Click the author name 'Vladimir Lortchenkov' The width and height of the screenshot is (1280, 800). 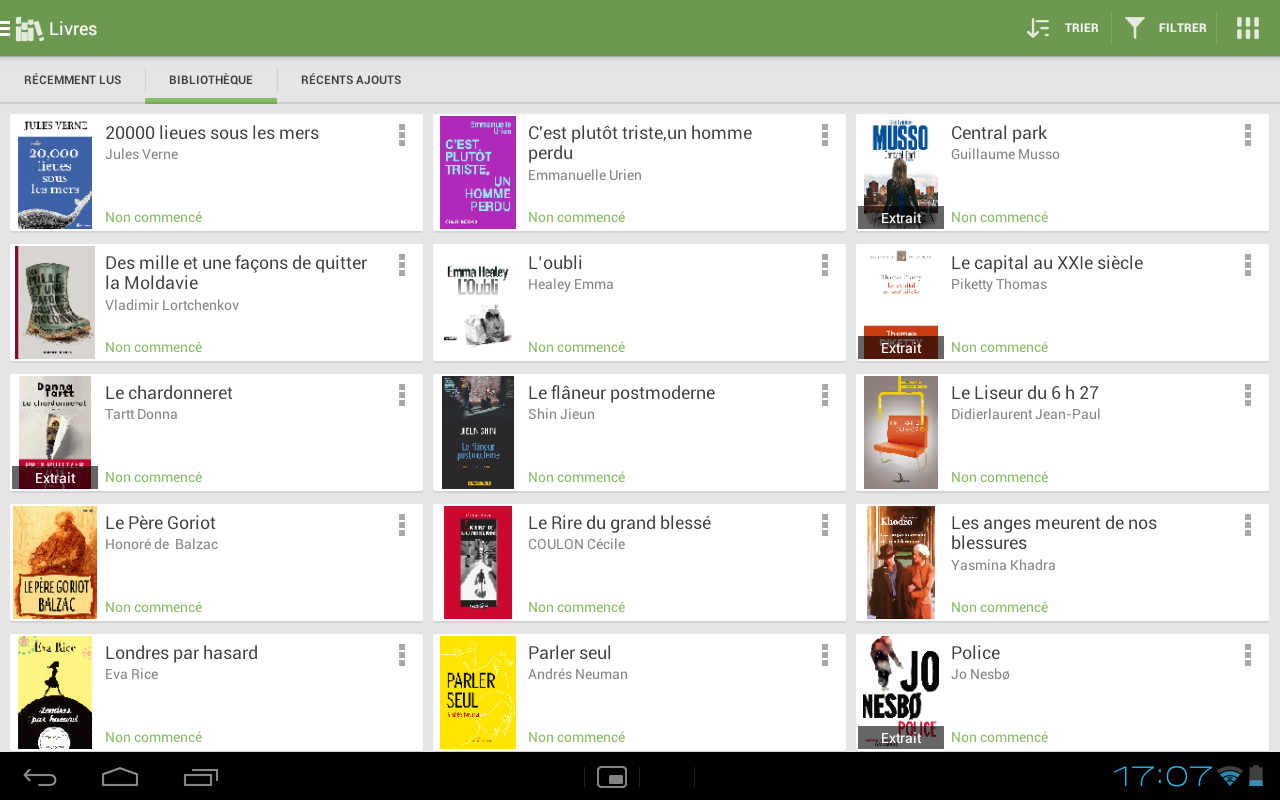[x=172, y=306]
